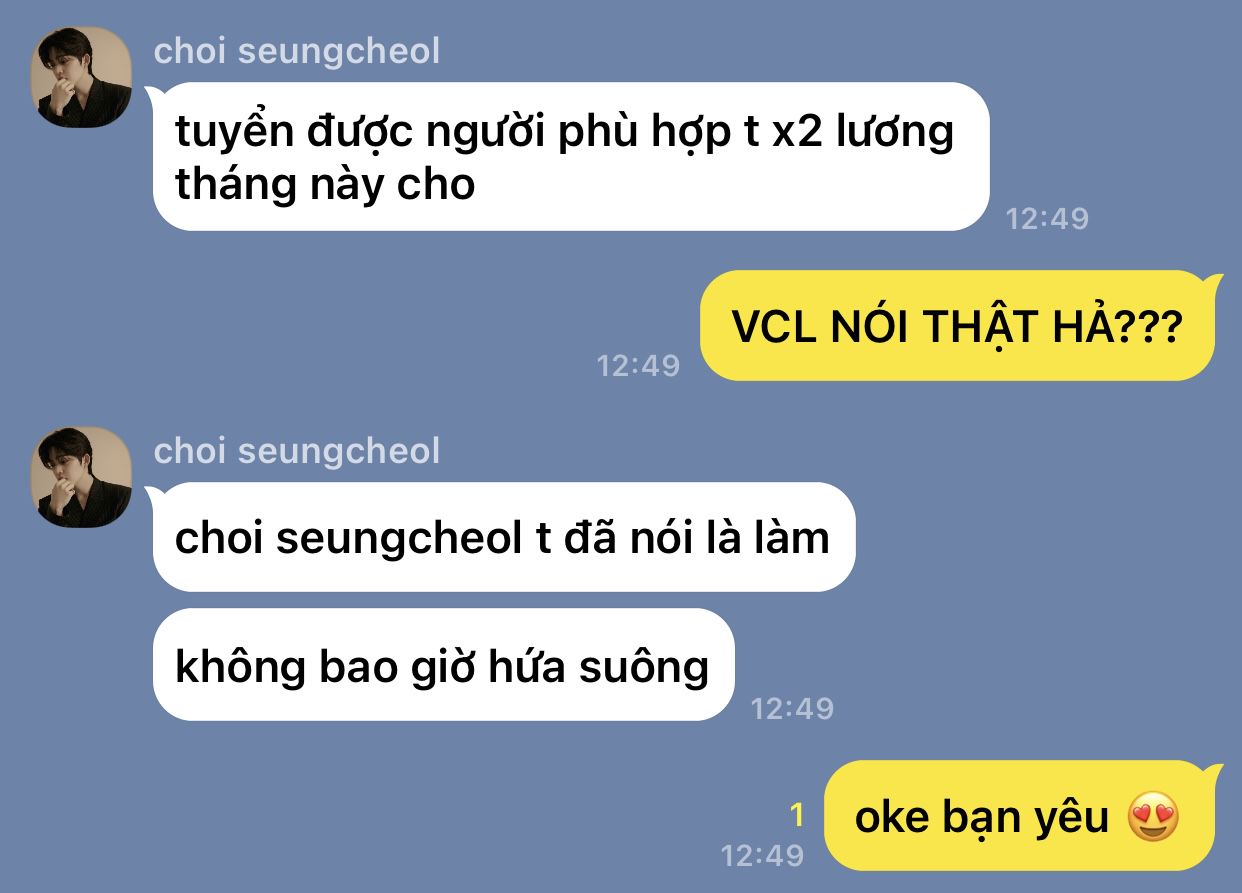The width and height of the screenshot is (1242, 893).
Task: Tap the yellow '1' read count indicator
Action: coord(797,816)
